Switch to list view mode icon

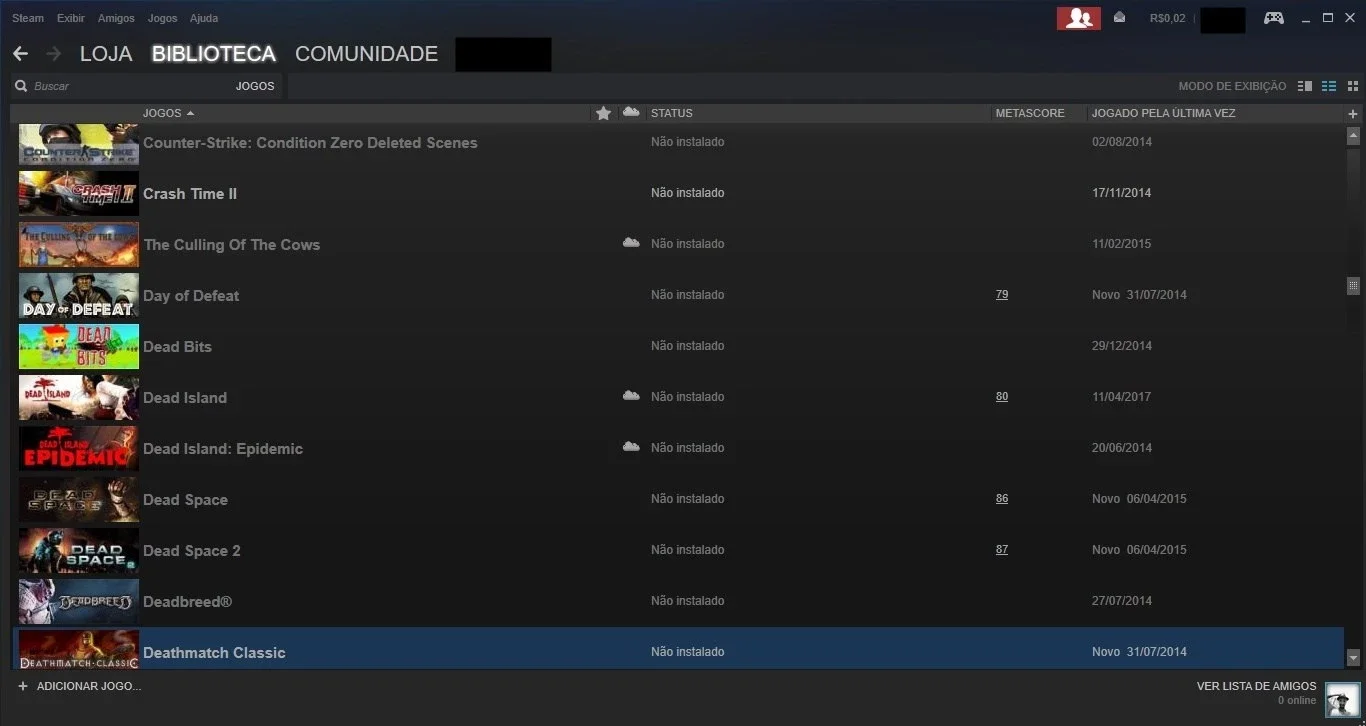coord(1329,86)
